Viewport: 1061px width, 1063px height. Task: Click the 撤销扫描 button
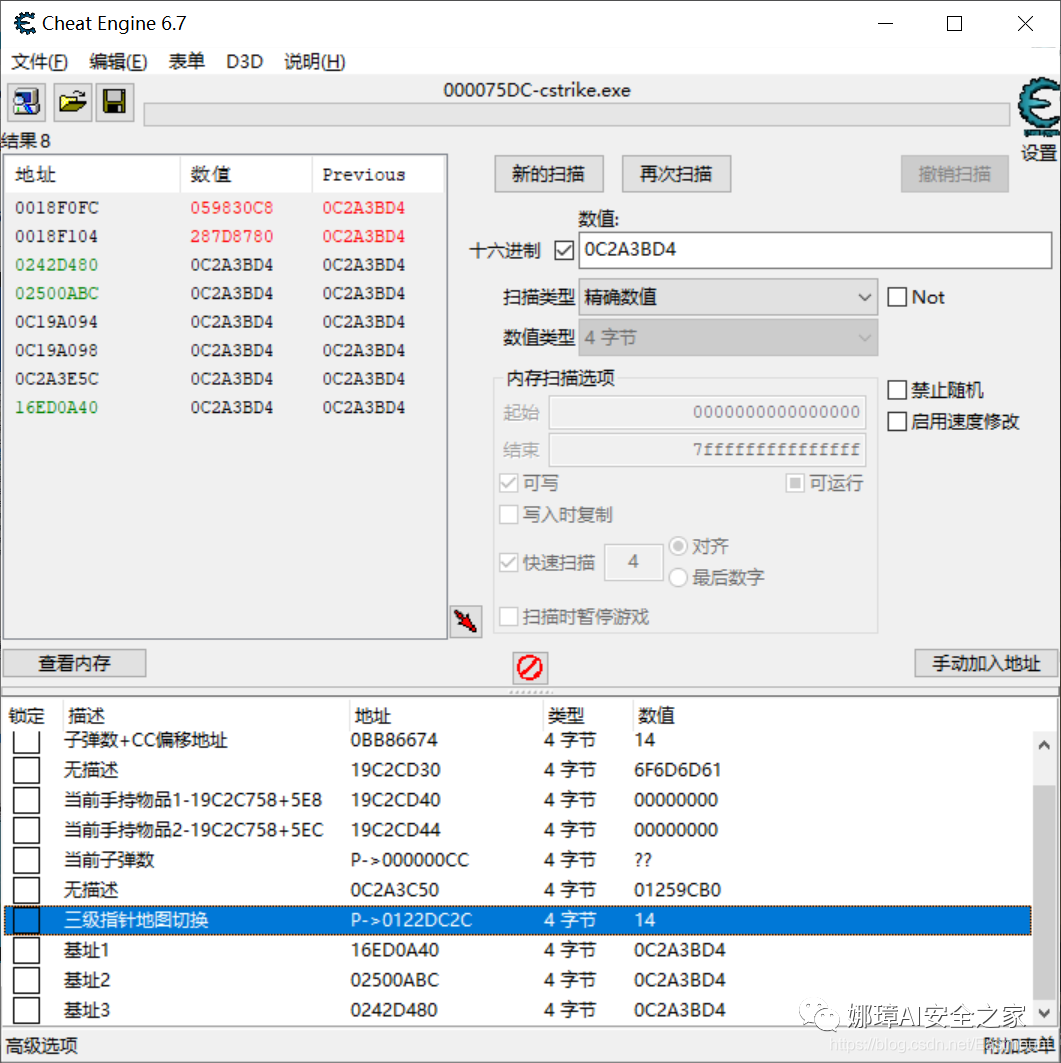955,174
